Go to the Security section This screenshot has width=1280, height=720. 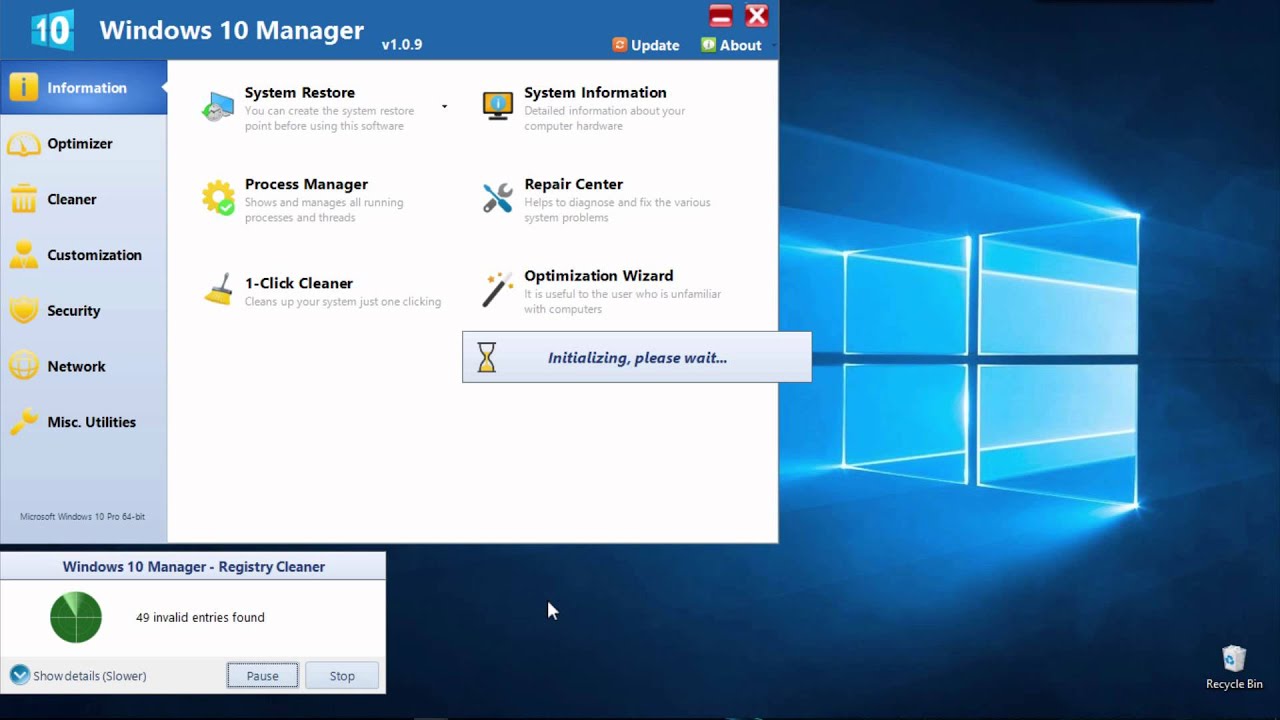(73, 311)
